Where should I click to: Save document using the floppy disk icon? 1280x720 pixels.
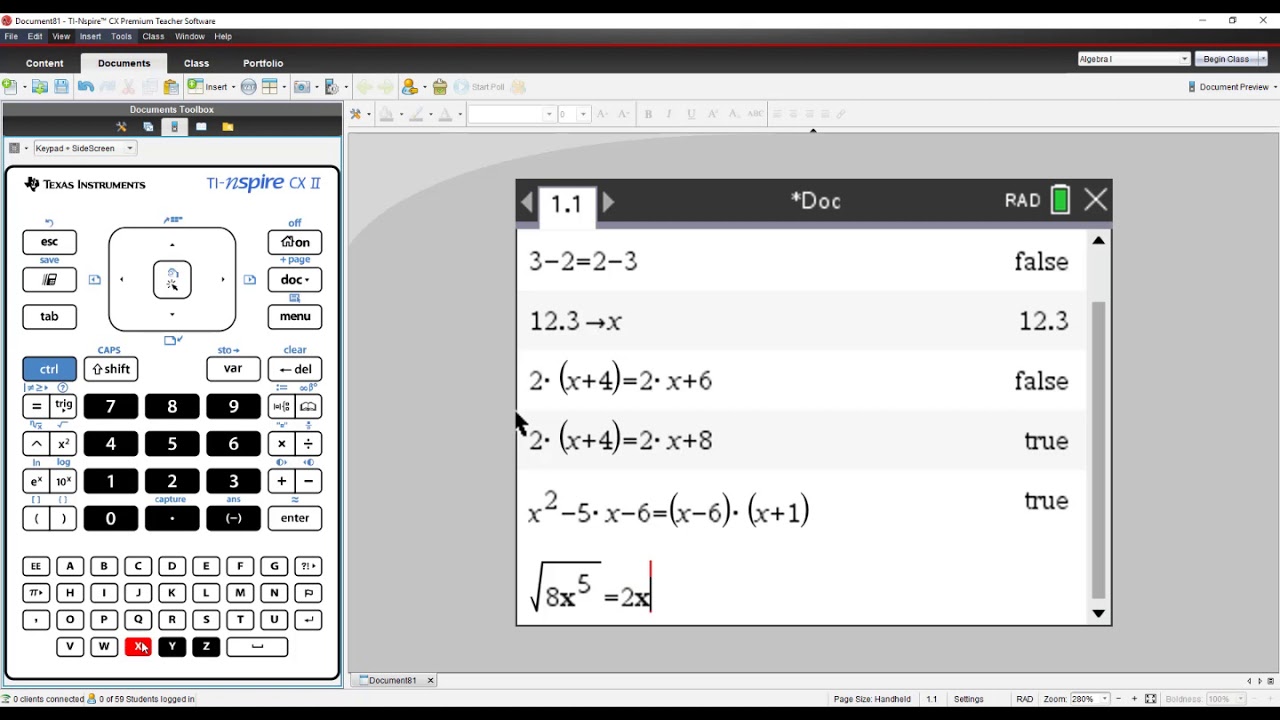coord(61,87)
